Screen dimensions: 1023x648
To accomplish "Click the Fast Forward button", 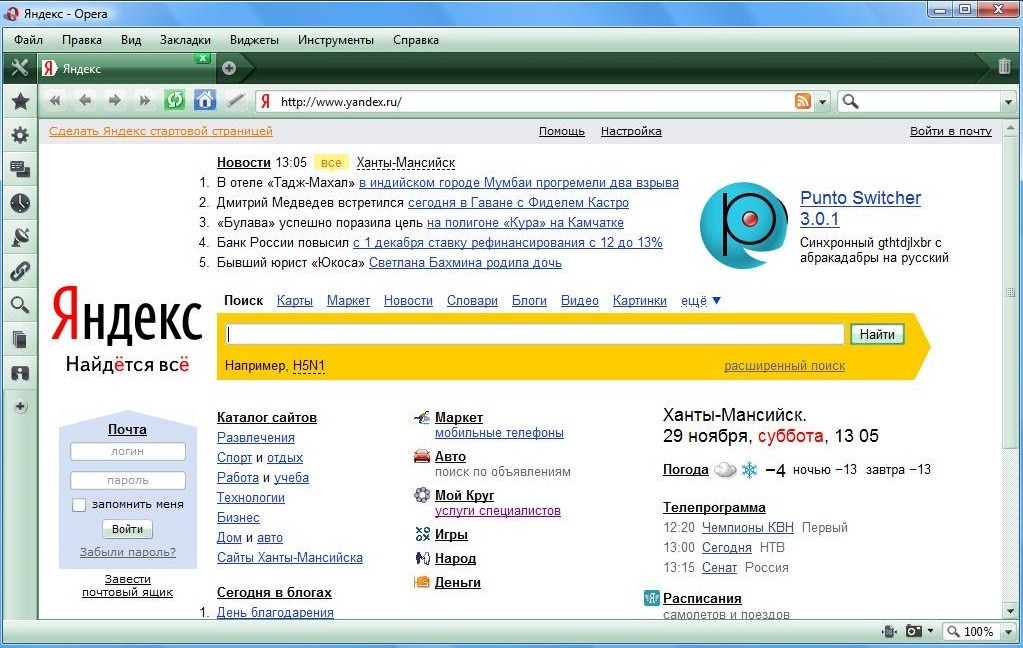I will (144, 100).
